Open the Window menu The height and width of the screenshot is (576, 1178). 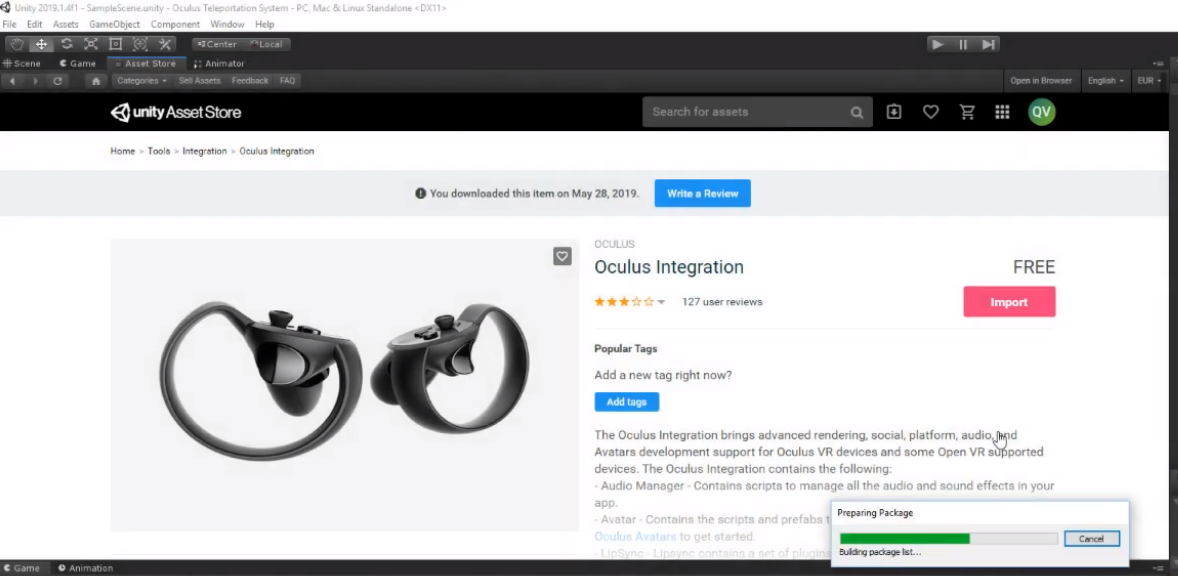point(227,24)
